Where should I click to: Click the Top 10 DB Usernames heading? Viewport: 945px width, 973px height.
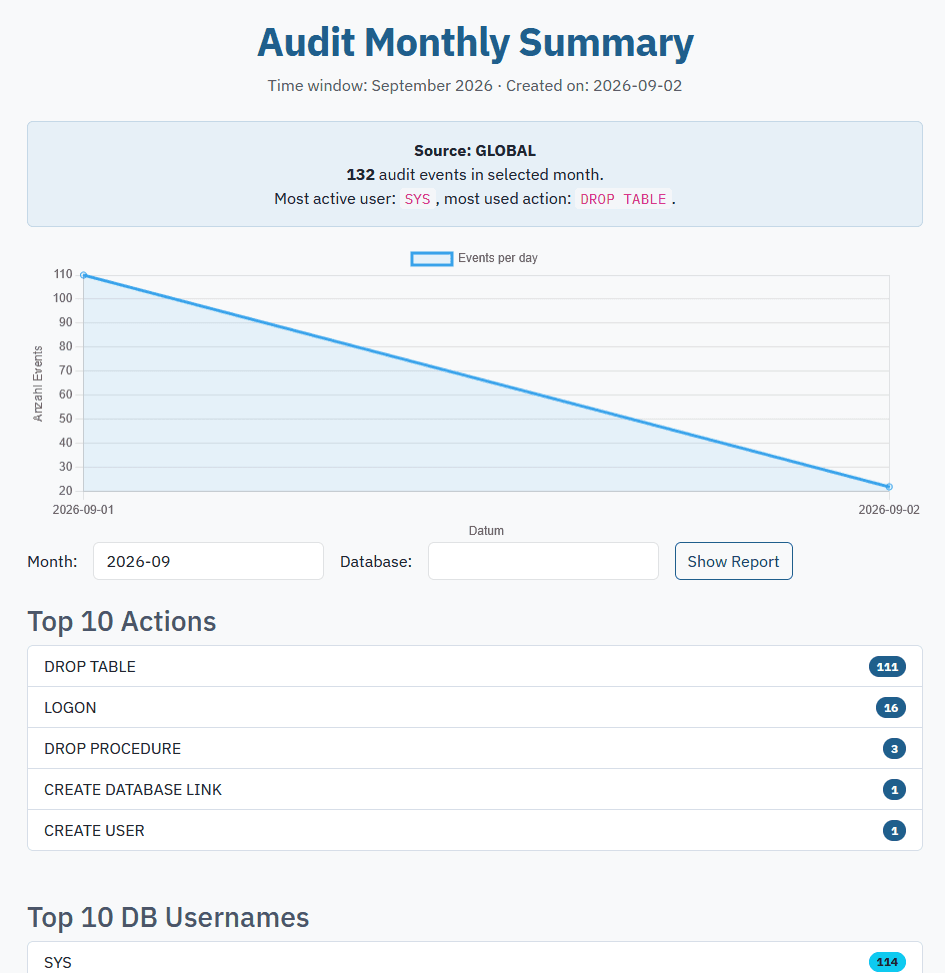[168, 917]
